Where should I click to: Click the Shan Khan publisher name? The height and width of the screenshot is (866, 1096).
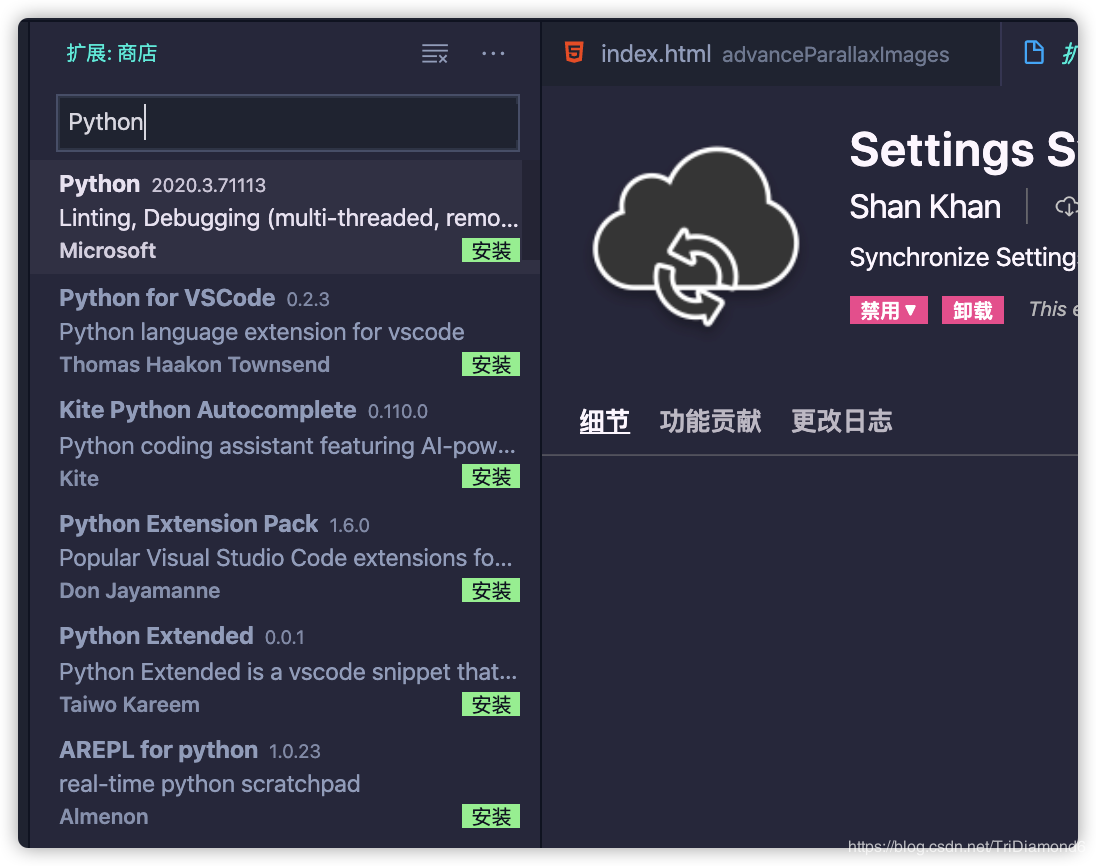point(925,207)
